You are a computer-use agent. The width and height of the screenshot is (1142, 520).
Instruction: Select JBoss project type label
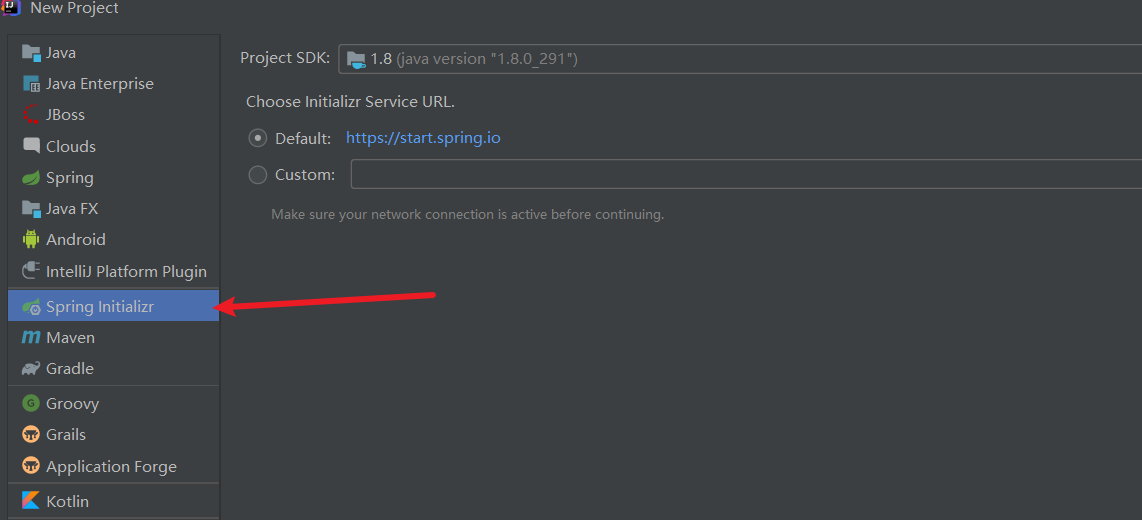pos(66,115)
